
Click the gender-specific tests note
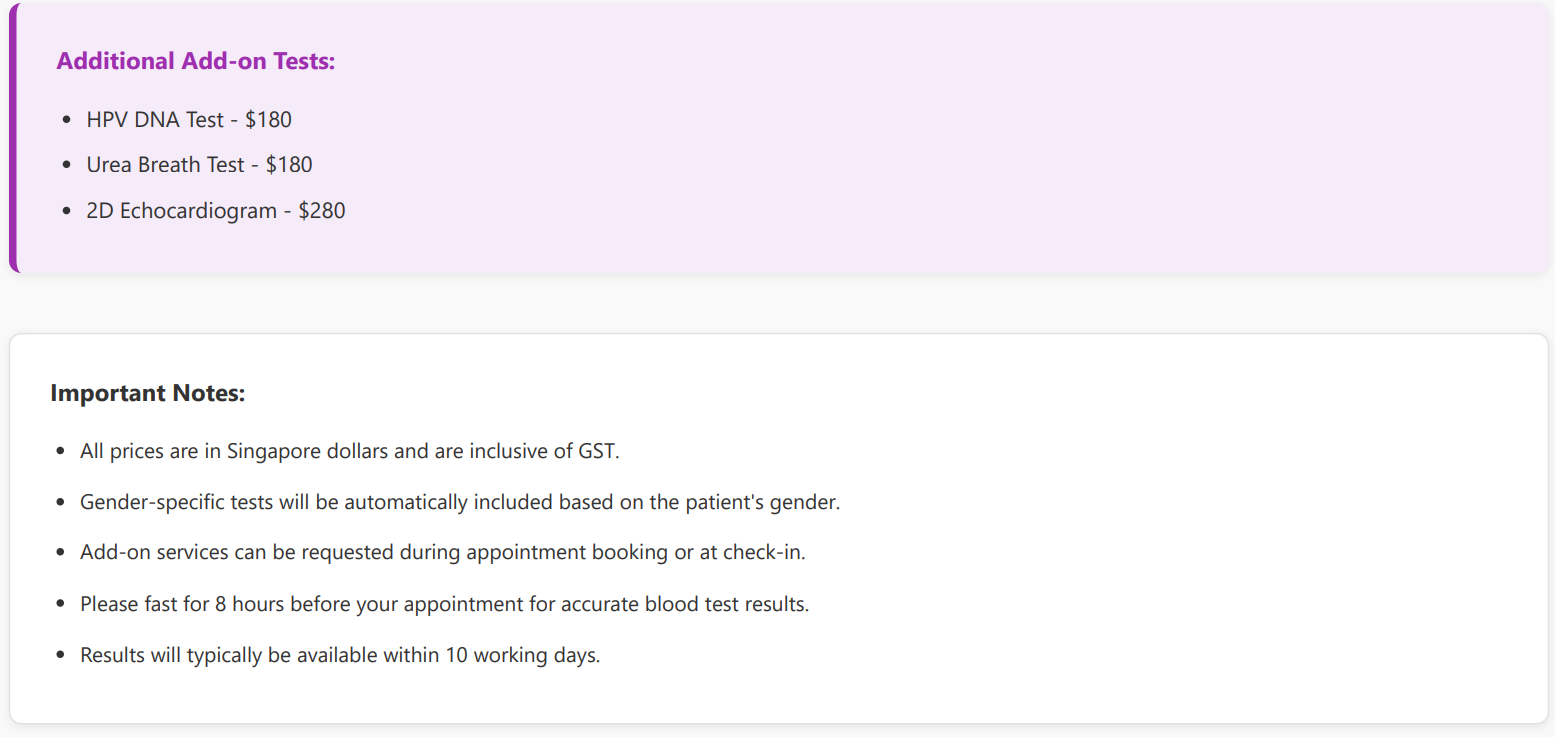460,502
